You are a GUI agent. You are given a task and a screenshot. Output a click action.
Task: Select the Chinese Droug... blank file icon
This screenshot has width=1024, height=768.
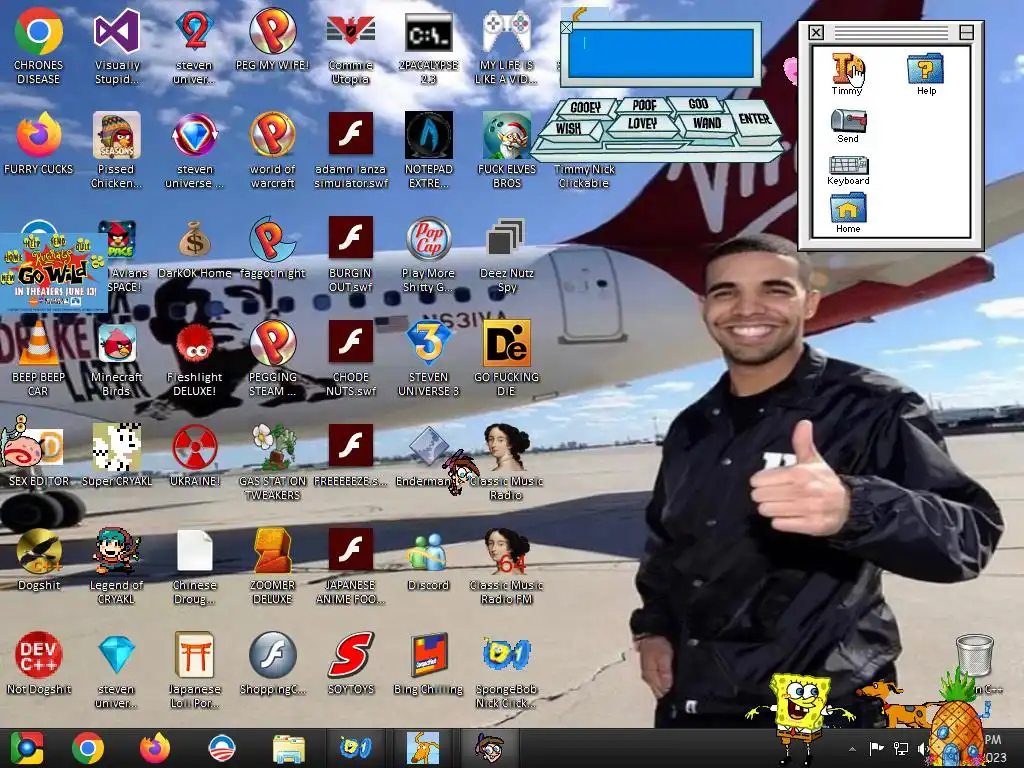click(195, 551)
